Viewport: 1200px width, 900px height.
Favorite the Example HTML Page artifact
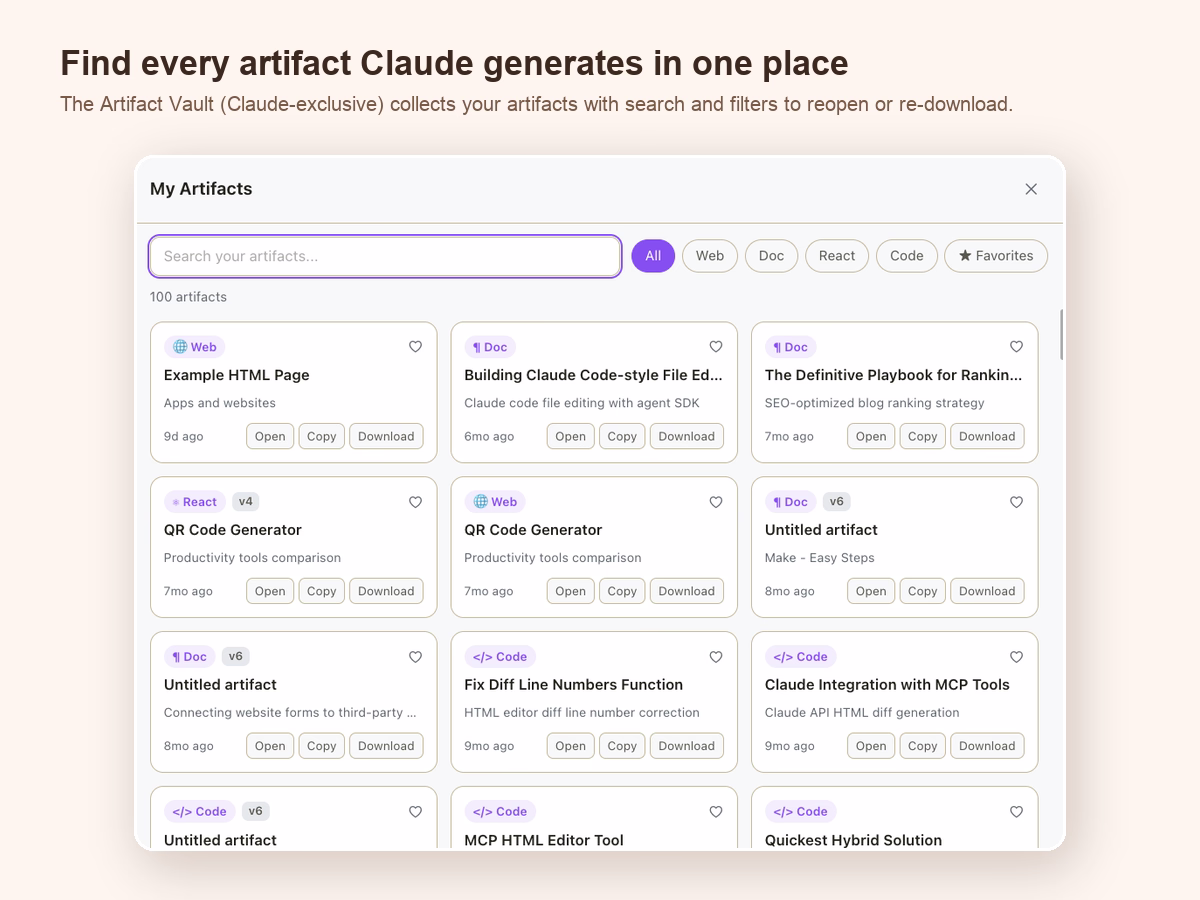point(415,347)
